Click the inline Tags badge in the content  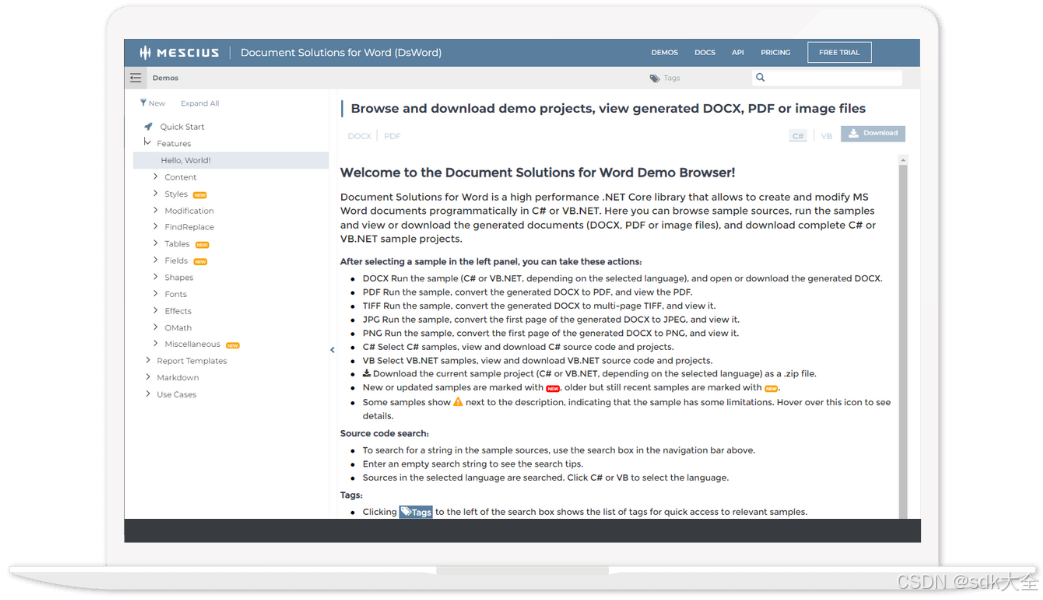pos(416,512)
